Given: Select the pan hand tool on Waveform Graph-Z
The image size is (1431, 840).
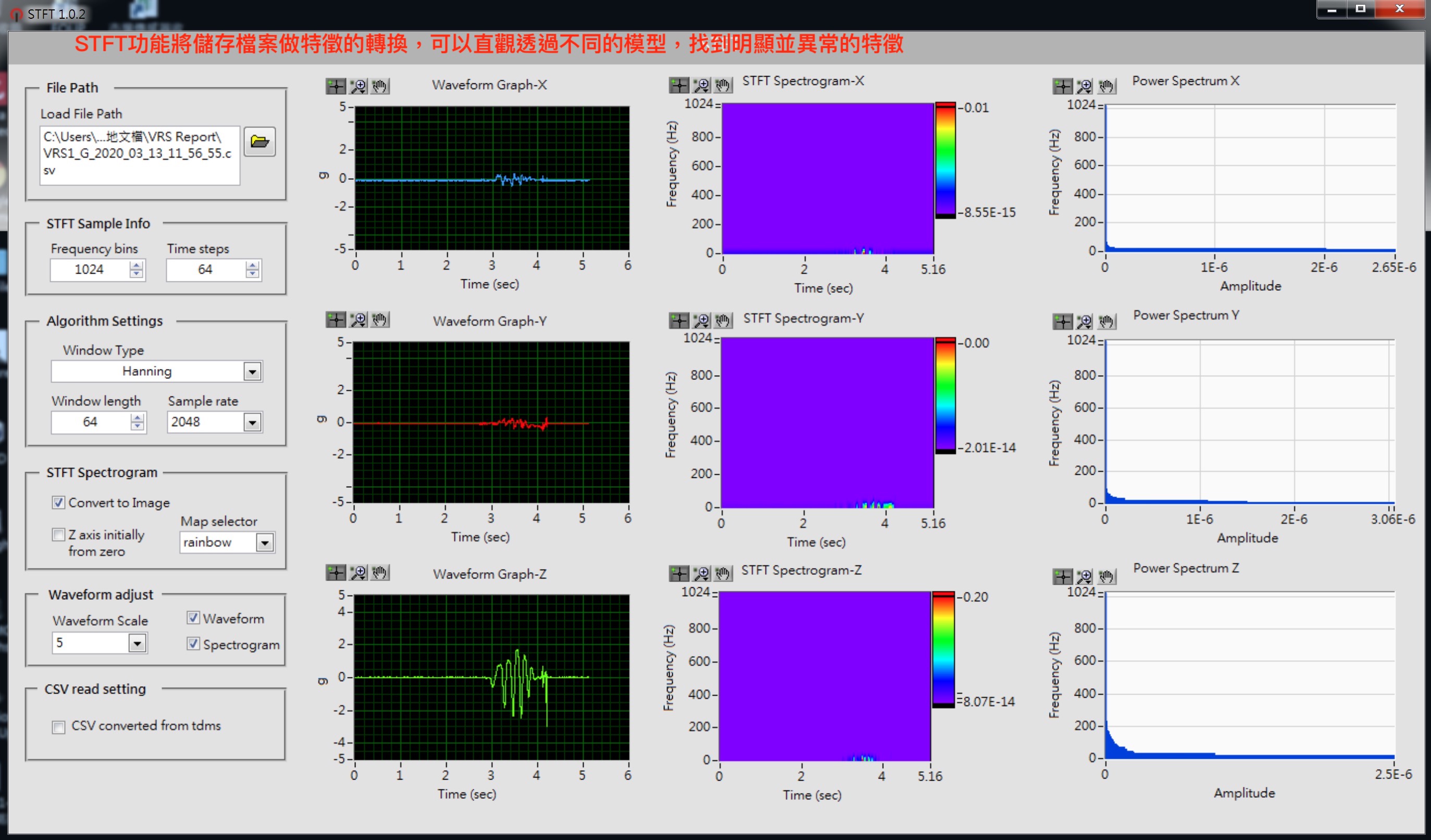Looking at the screenshot, I should pos(379,573).
